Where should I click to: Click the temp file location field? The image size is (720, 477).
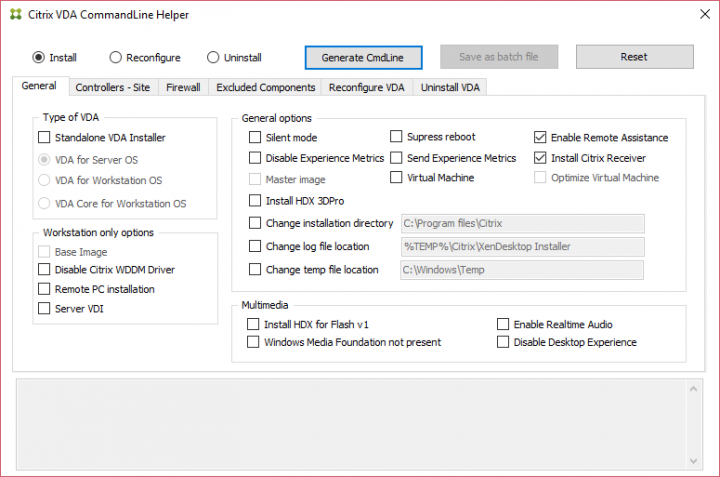pyautogui.click(x=522, y=270)
